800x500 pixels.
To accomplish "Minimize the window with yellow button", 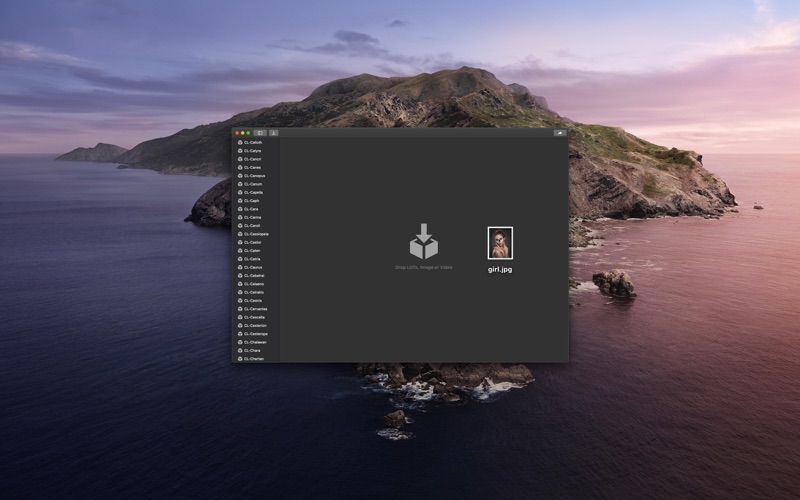I will click(x=242, y=133).
